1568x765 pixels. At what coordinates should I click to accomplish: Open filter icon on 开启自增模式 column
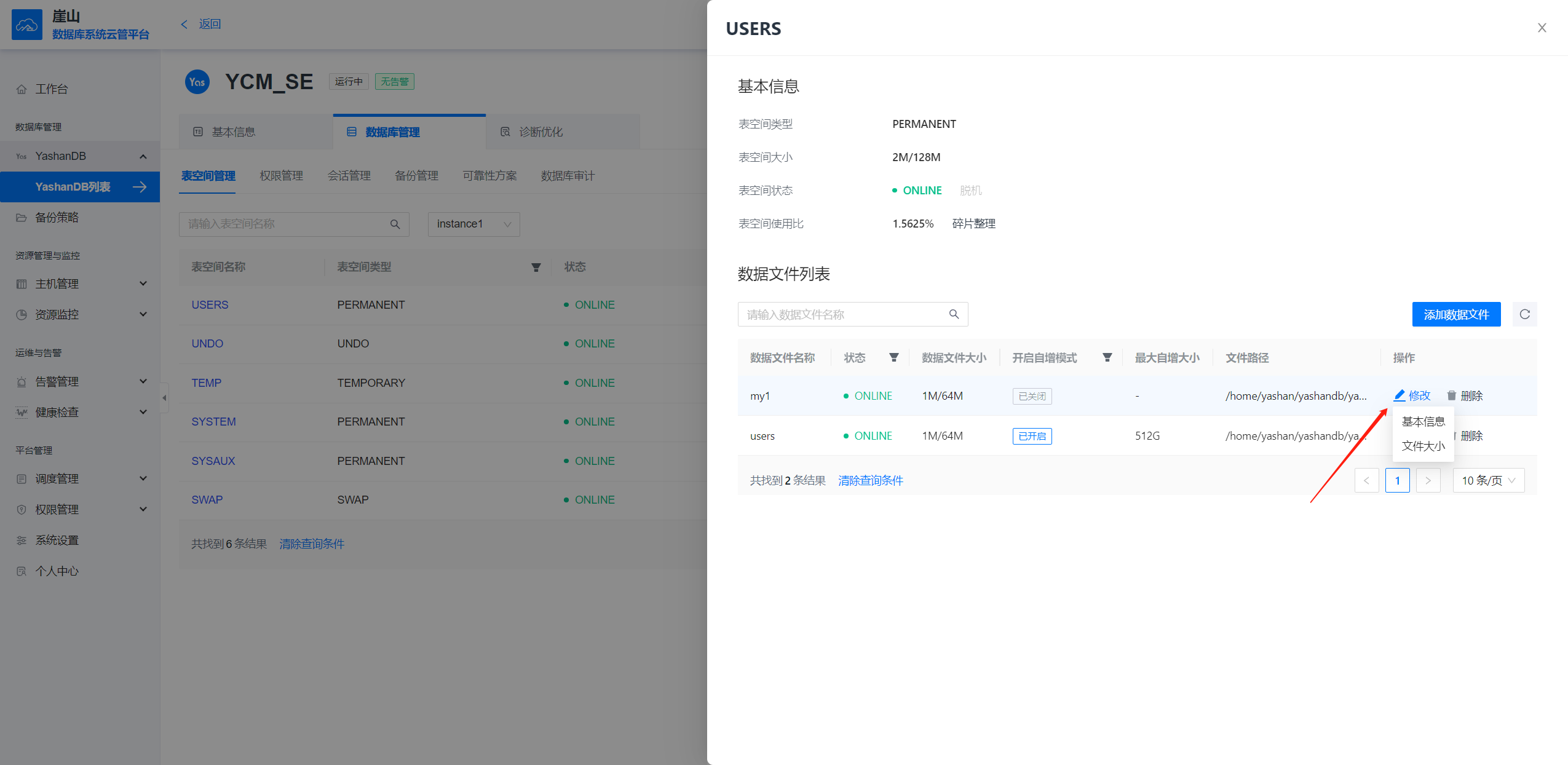[1107, 357]
